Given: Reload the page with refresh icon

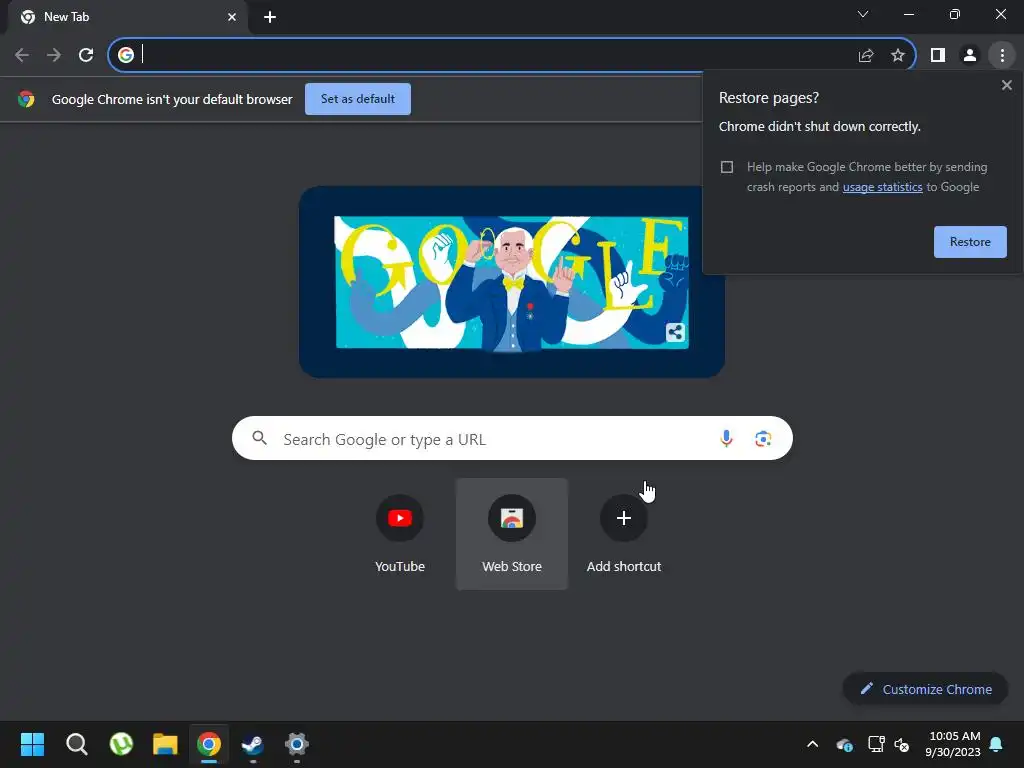Looking at the screenshot, I should coord(86,55).
